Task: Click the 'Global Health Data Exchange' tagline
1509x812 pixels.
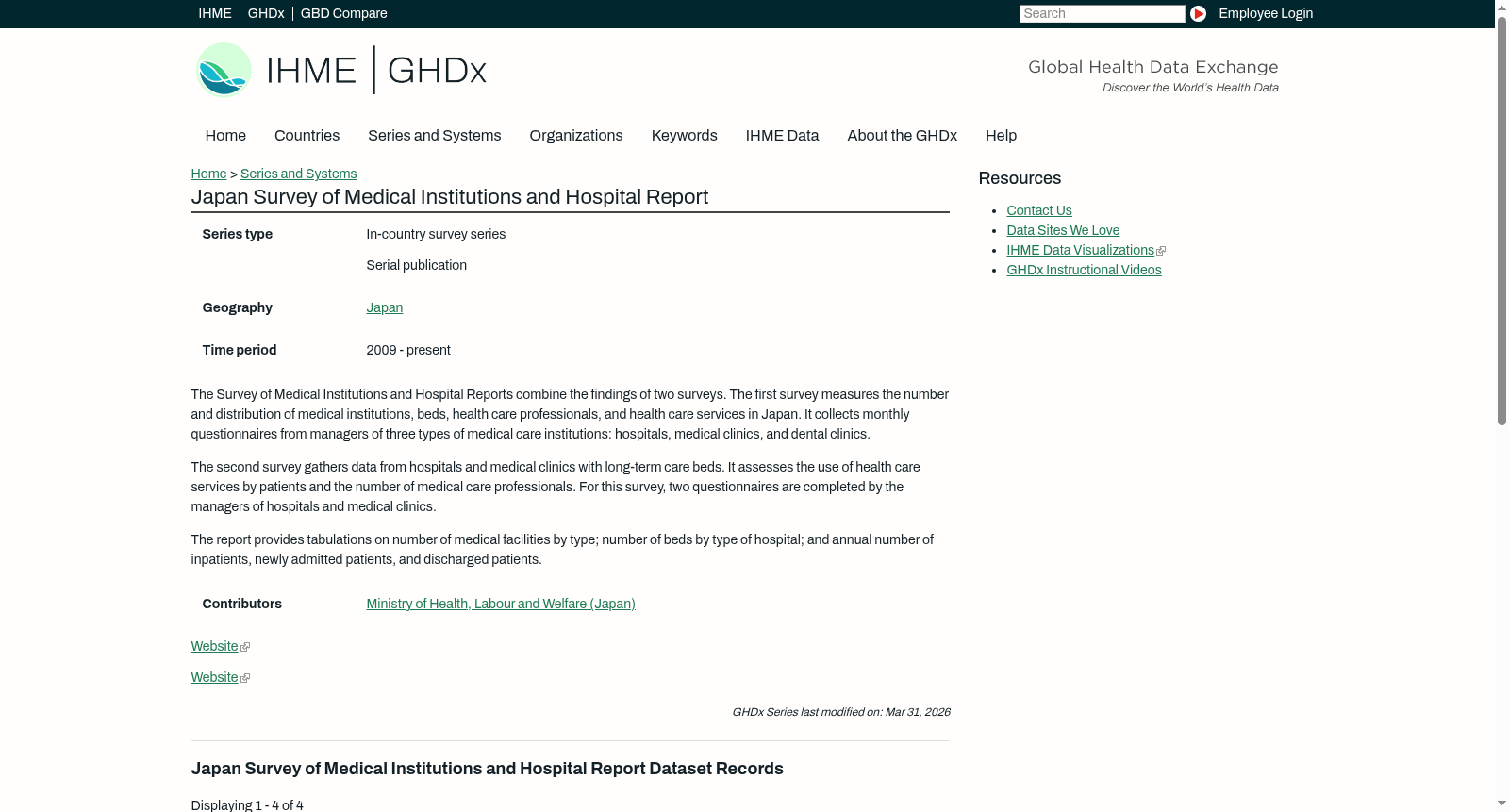Action: tap(1153, 67)
